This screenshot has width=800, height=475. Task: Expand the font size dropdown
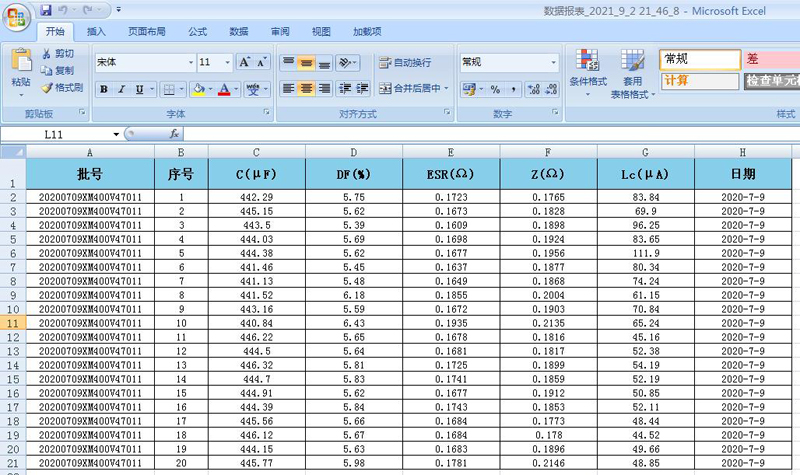(x=229, y=62)
